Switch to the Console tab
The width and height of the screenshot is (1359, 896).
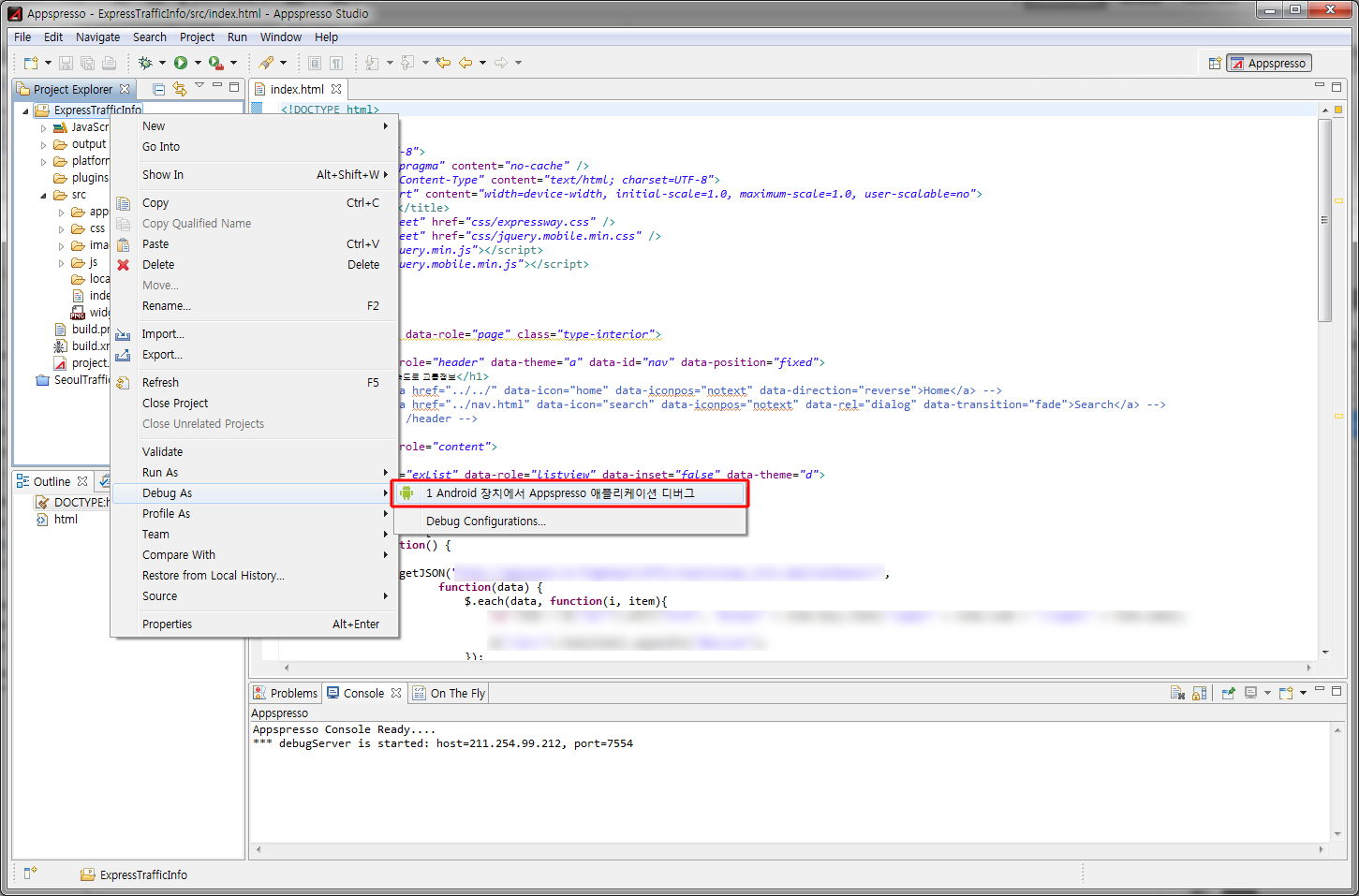click(x=365, y=694)
